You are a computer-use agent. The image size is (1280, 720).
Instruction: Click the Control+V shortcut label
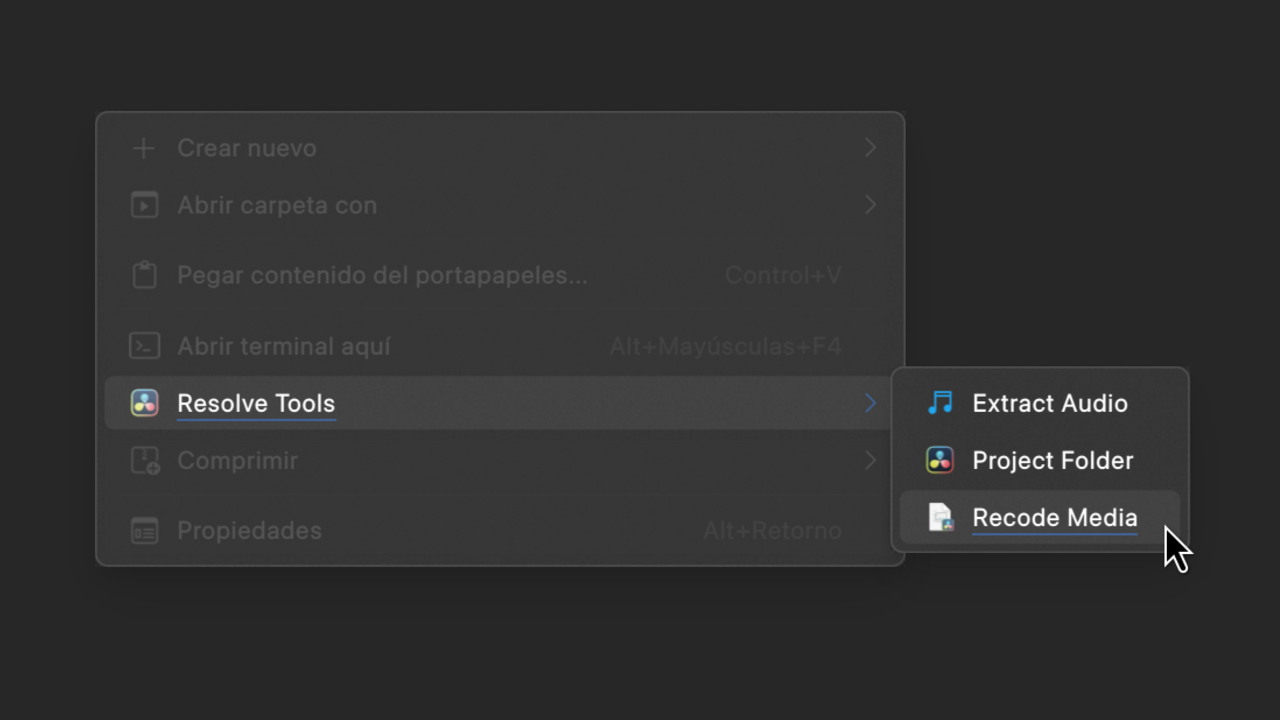[783, 275]
